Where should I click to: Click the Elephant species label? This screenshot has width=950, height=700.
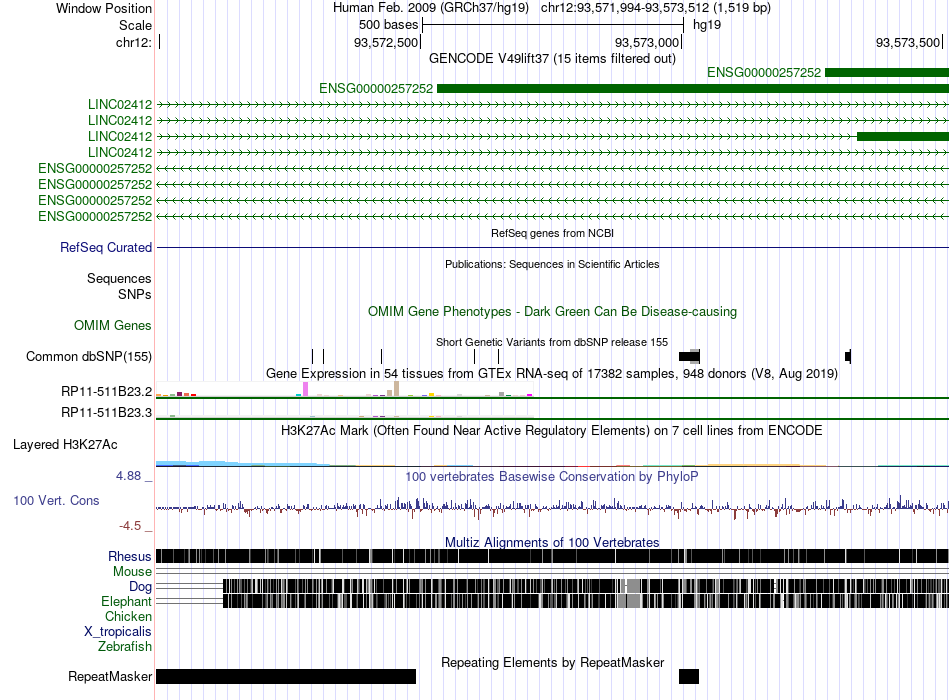(x=126, y=601)
